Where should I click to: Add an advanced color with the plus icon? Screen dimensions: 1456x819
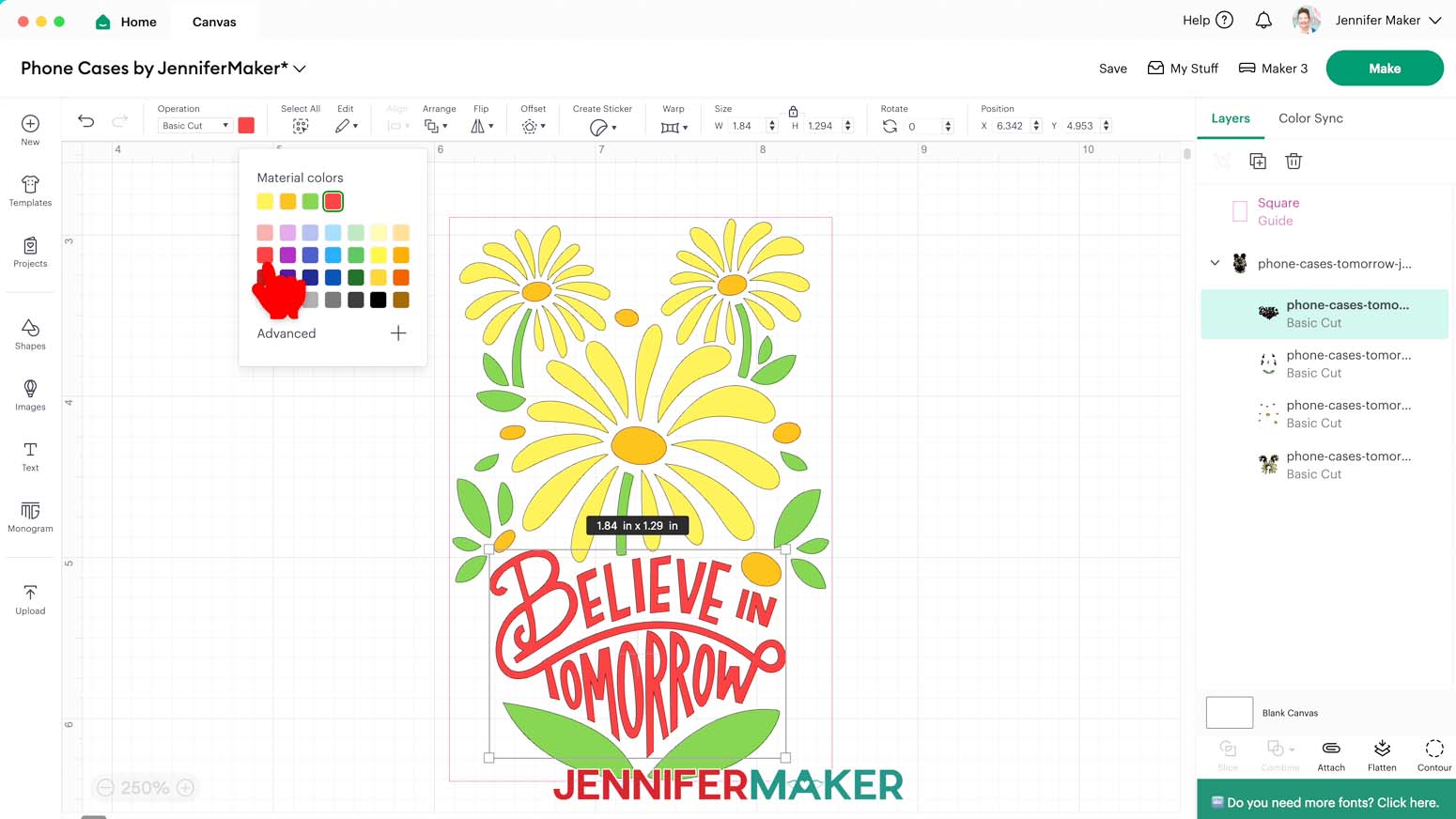coord(398,333)
